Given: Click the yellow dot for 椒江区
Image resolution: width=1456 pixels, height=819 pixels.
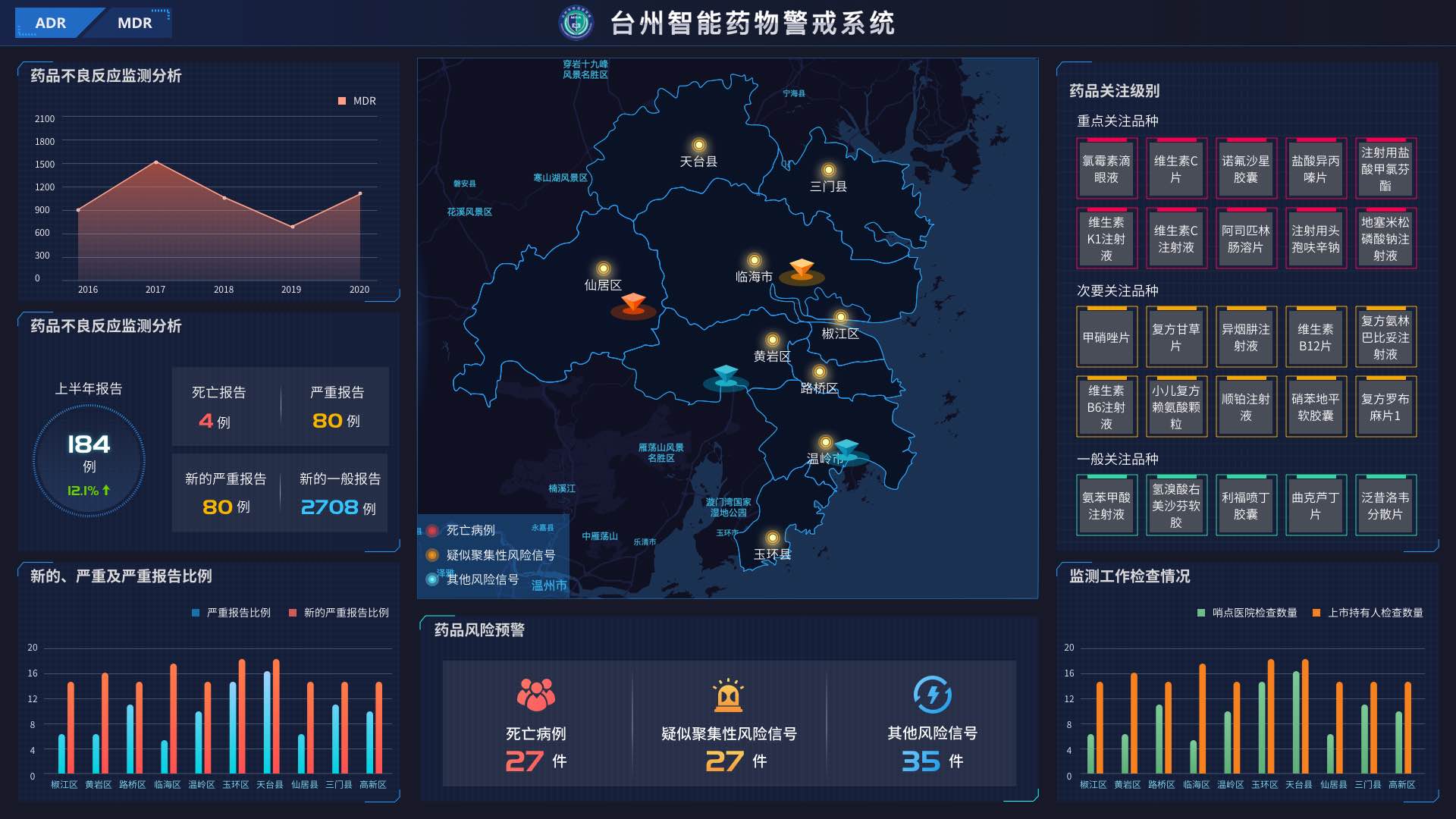Looking at the screenshot, I should click(x=840, y=317).
